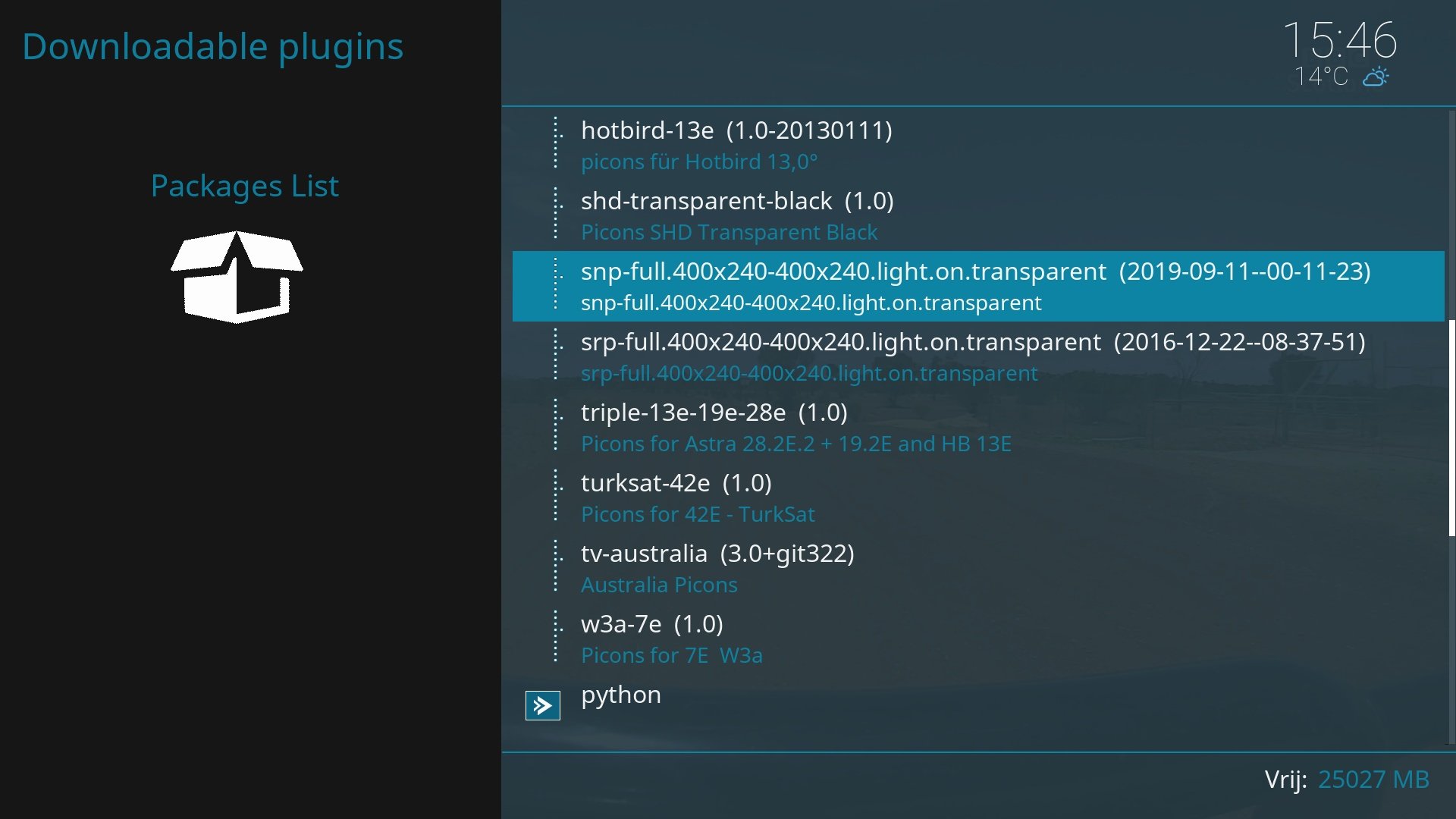Click dotted tree icon beside hotbird-13e
This screenshot has width=1456, height=819.
point(557,143)
